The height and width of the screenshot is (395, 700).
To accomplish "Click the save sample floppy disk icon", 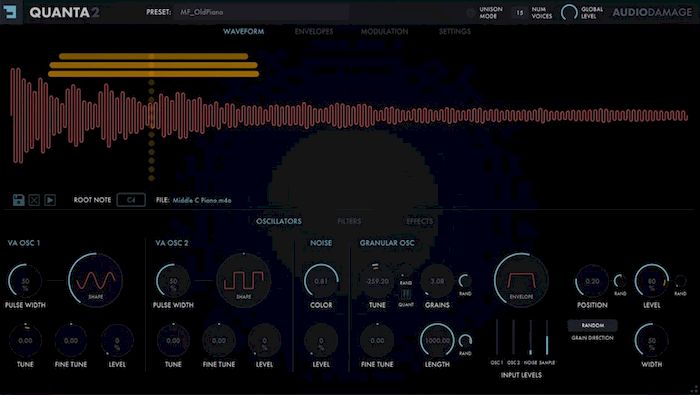I will [18, 200].
